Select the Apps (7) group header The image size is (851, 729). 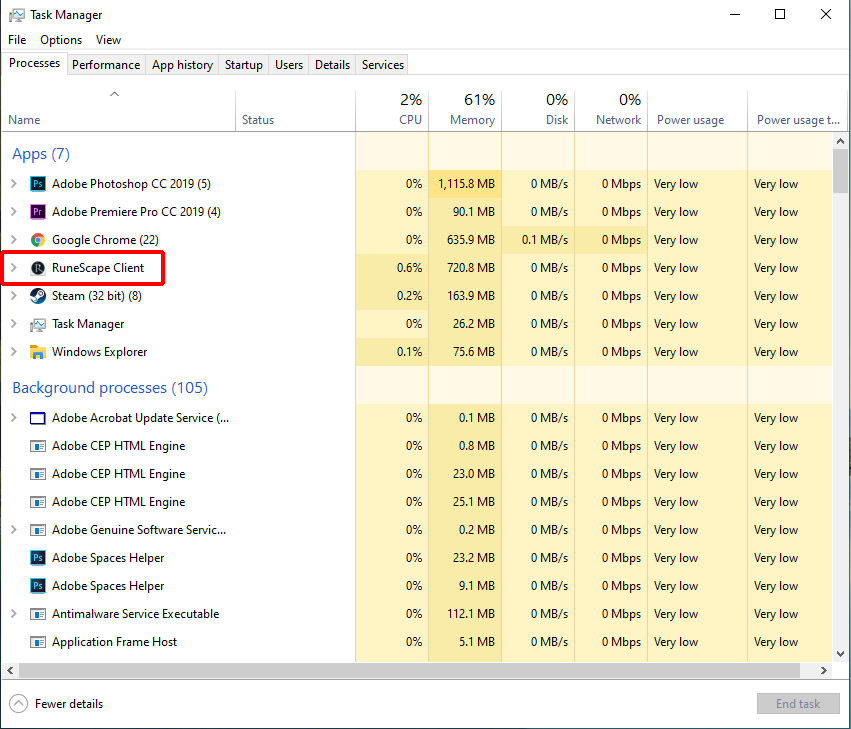pos(41,154)
